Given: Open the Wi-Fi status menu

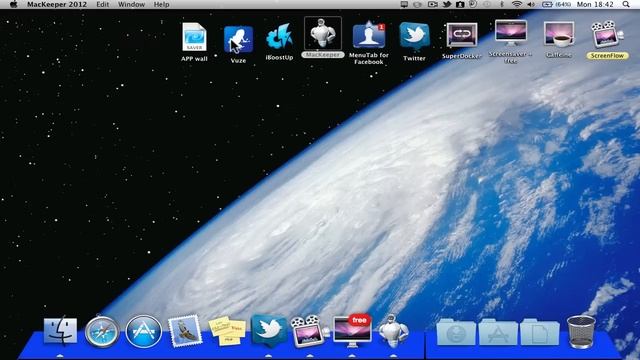Looking at the screenshot, I should click(517, 4).
